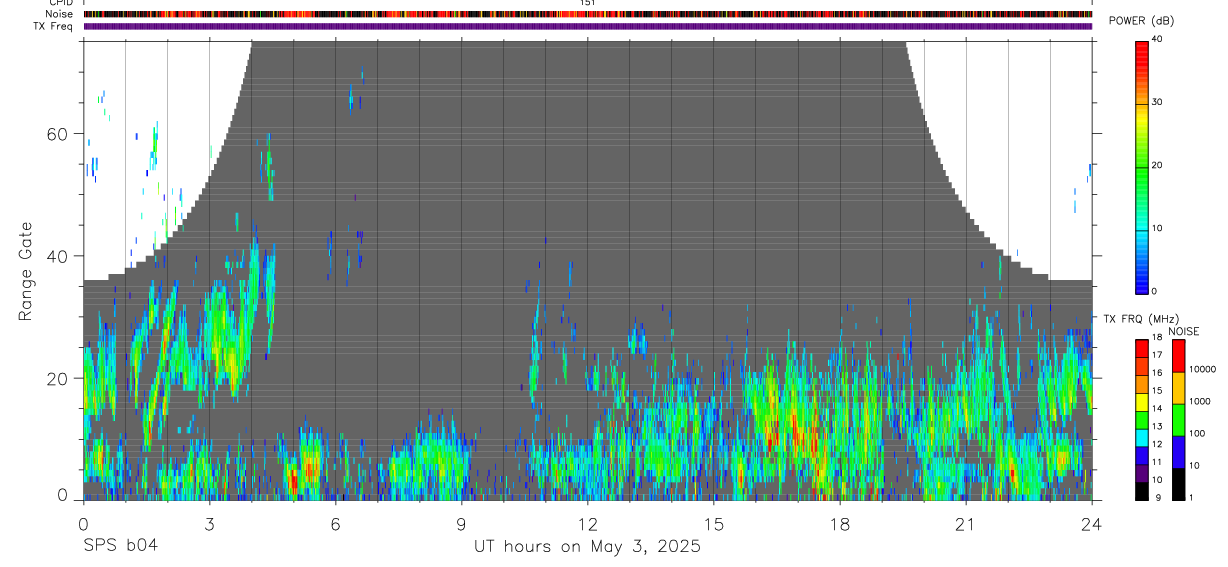Click the 10000 label in NOISE legend

1202,369
